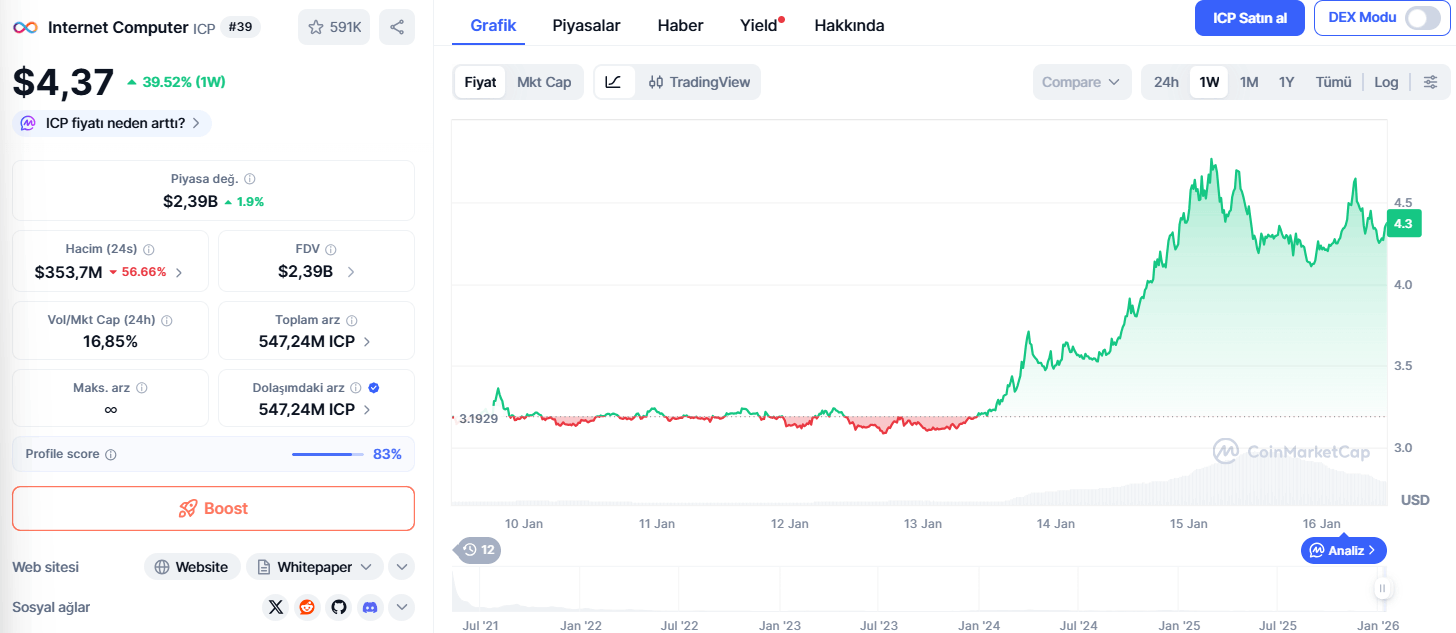Image resolution: width=1456 pixels, height=633 pixels.
Task: Open the Hakkında tab
Action: click(x=849, y=25)
